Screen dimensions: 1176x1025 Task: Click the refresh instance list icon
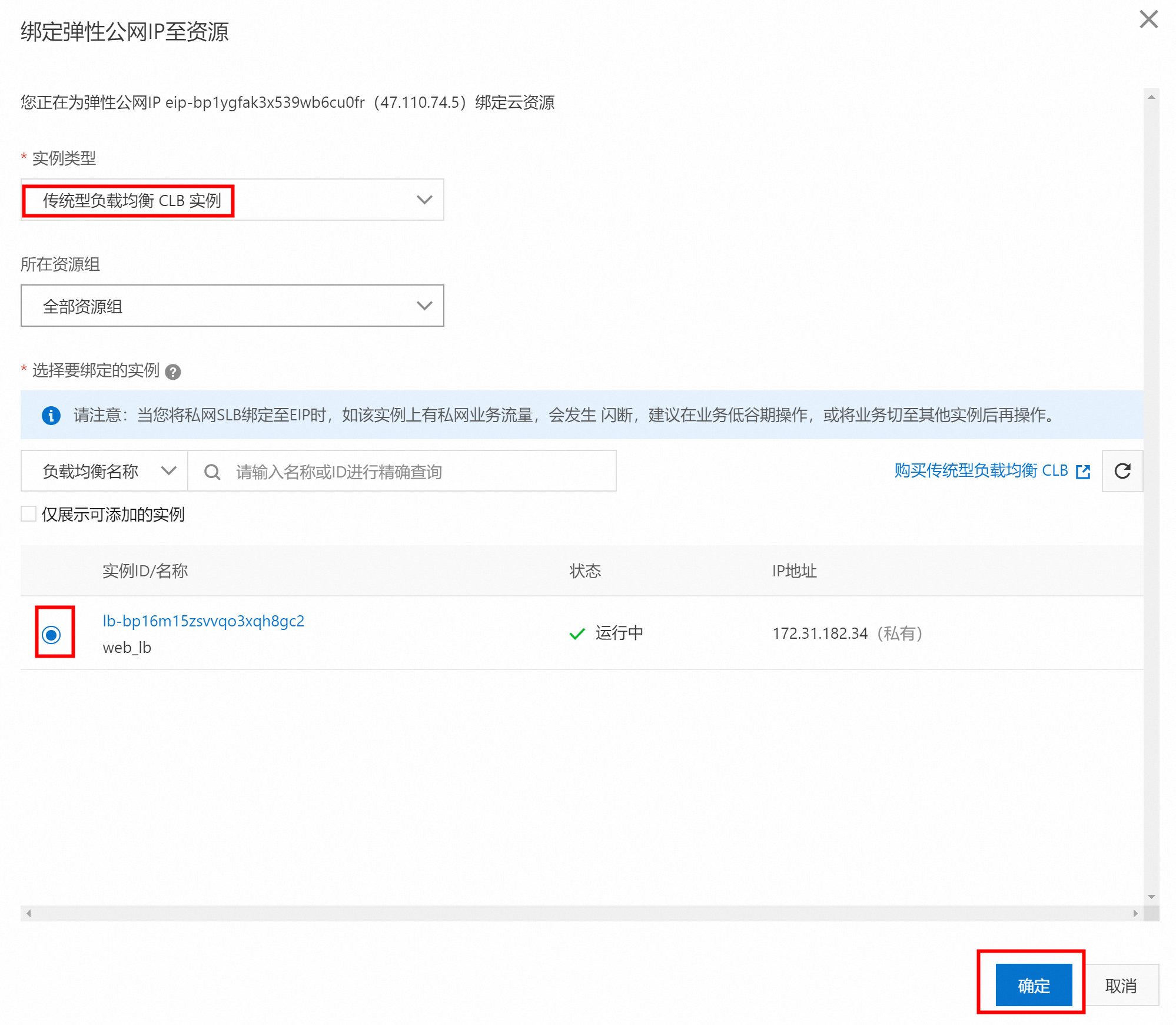tap(1122, 471)
